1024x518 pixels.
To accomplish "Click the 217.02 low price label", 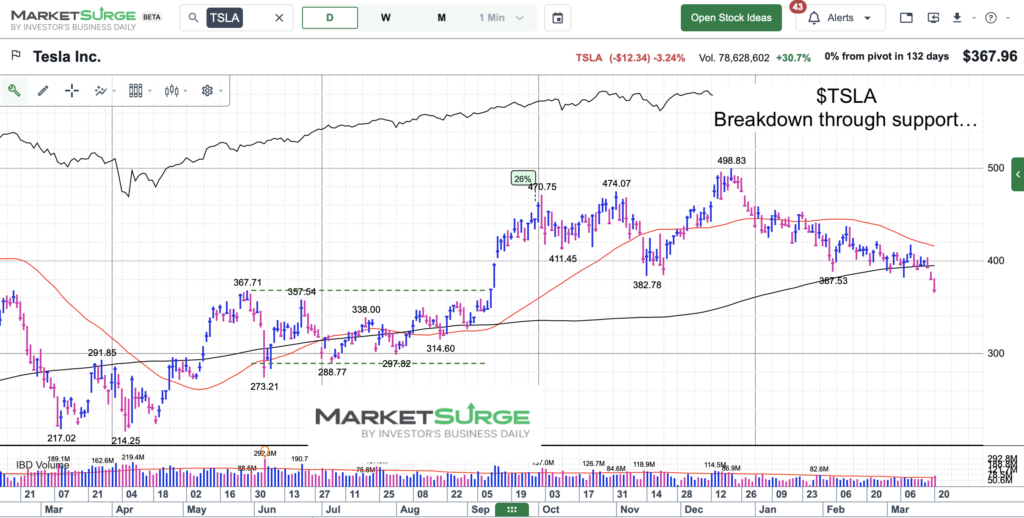I will [x=61, y=438].
